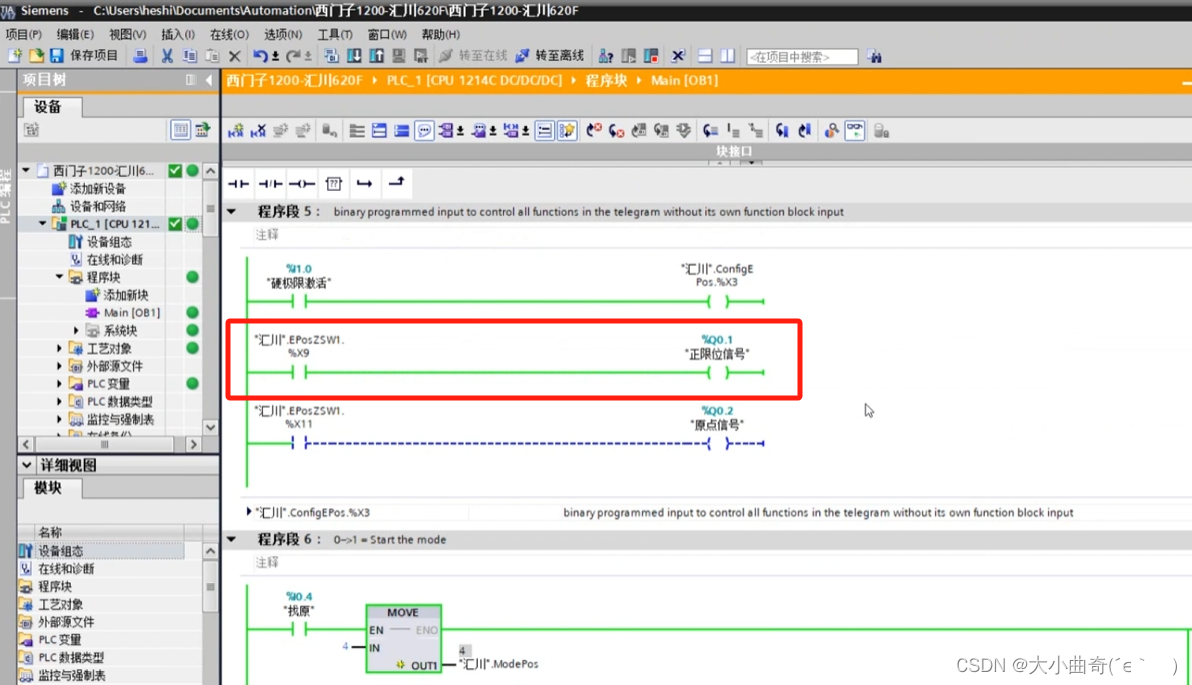Click the Open project folder icon
This screenshot has width=1192, height=685.
(36, 55)
